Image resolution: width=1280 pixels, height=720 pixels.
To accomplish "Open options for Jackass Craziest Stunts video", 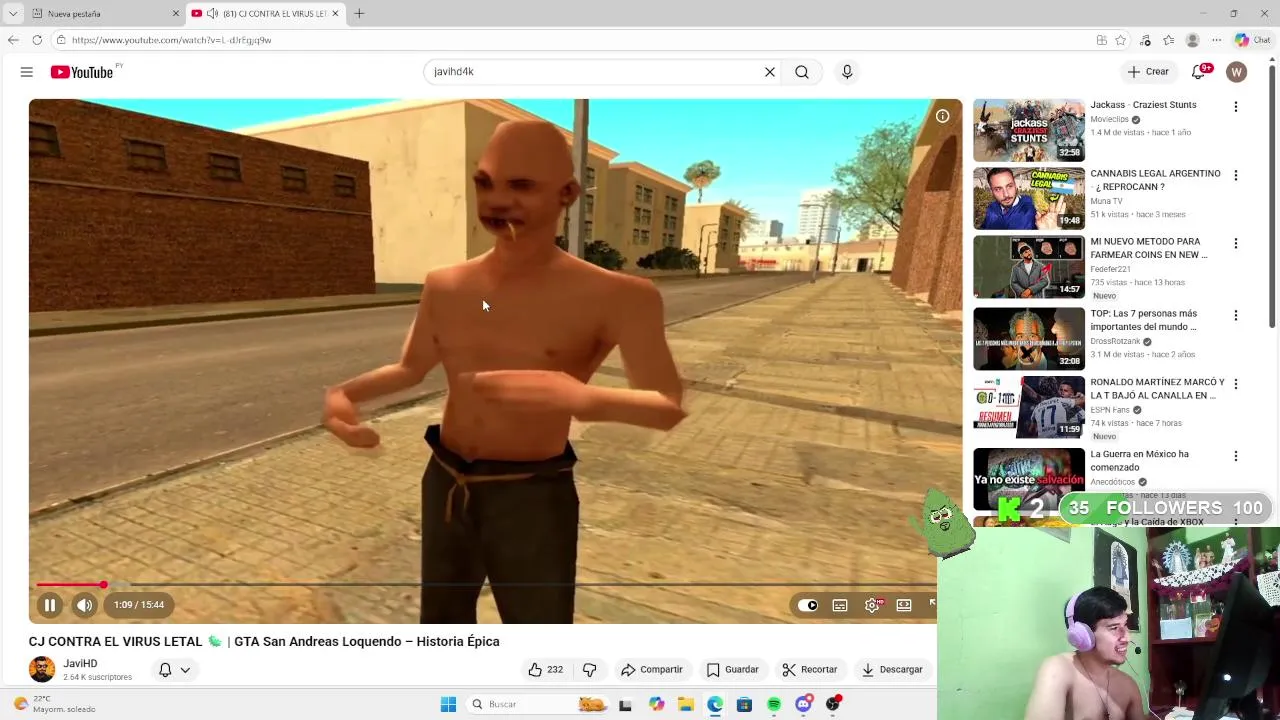I will (1236, 107).
